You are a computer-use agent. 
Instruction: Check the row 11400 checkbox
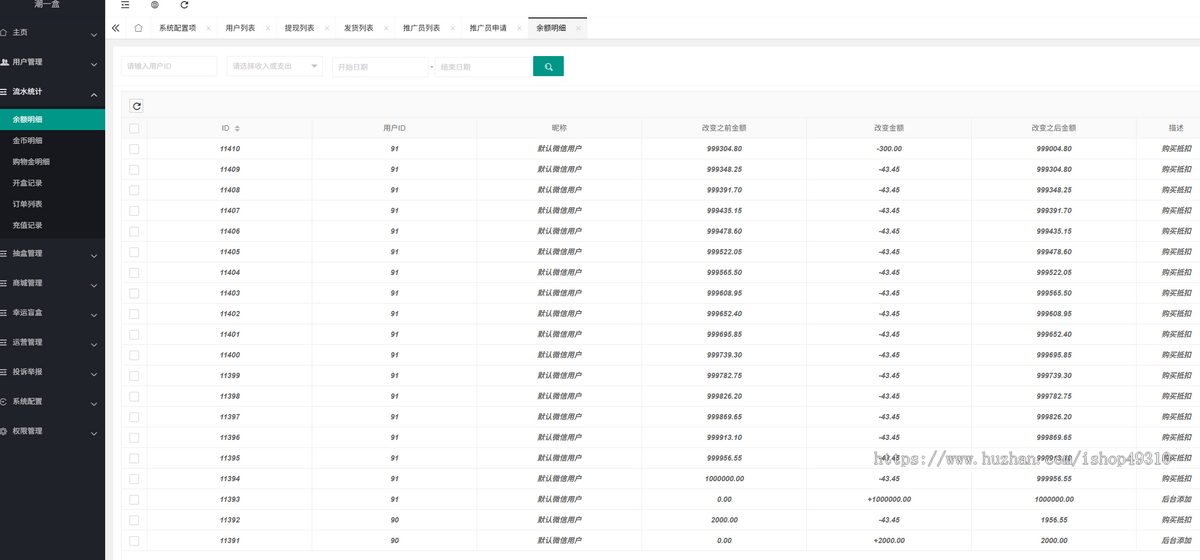pos(134,355)
